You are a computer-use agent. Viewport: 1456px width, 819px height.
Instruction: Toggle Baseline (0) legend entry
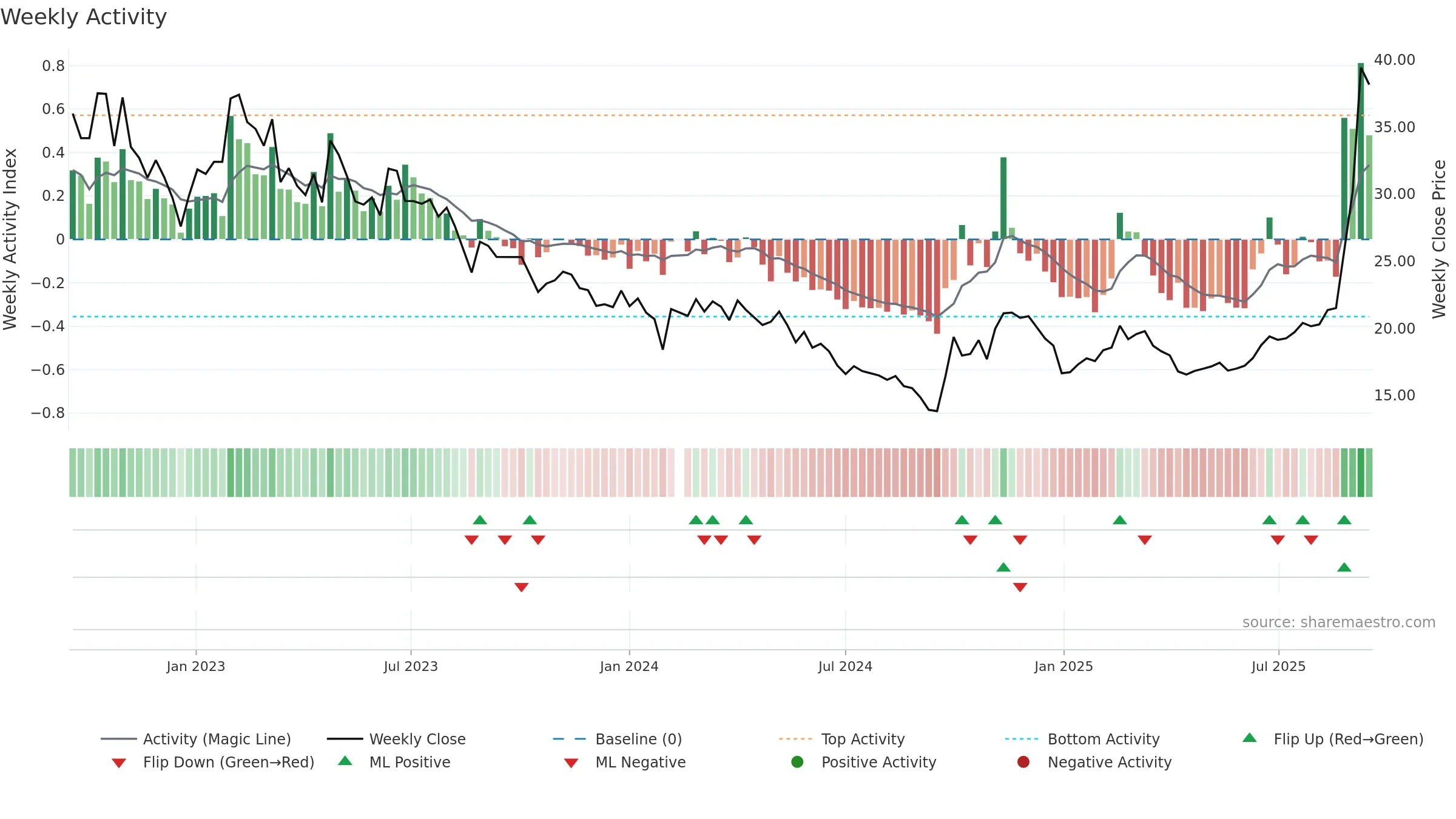618,739
